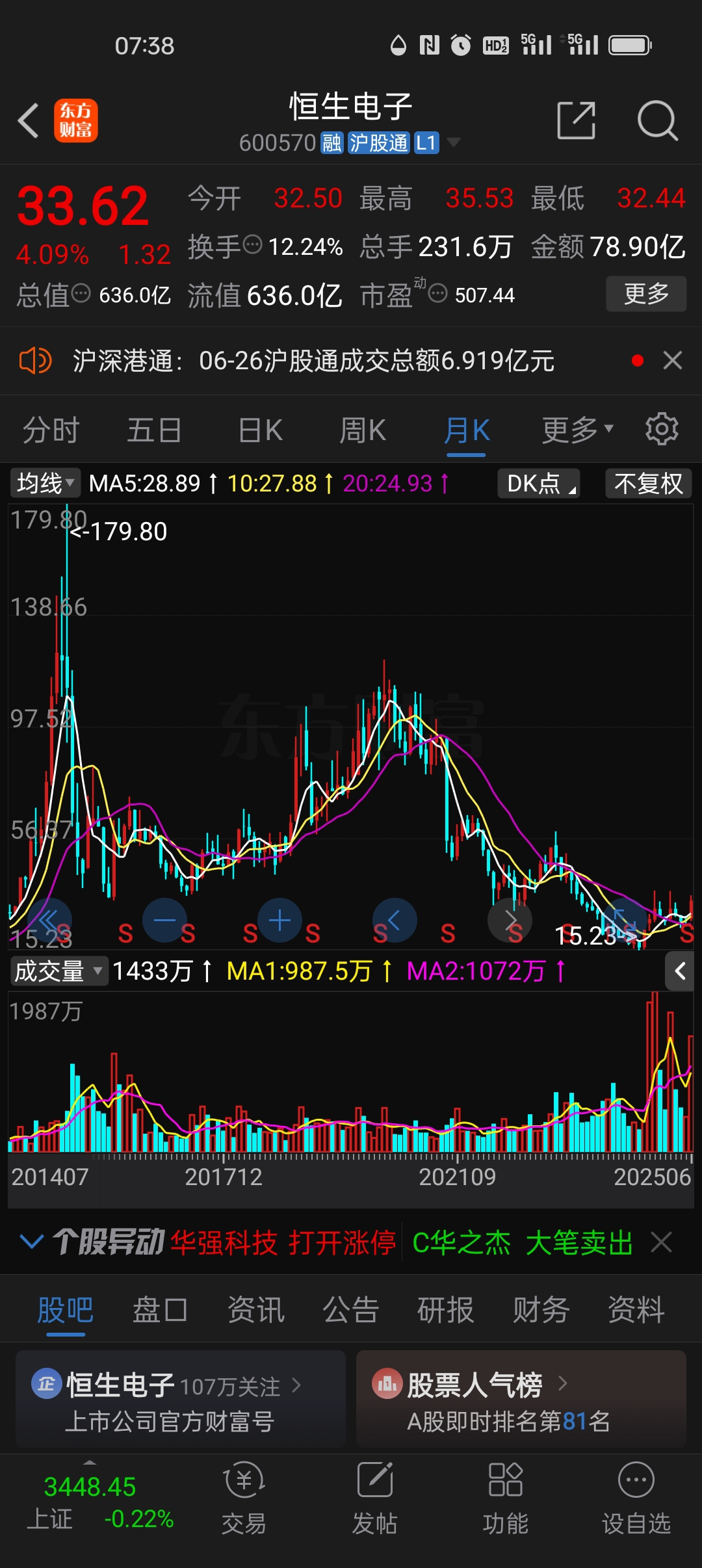Zoom out chart with minus button

pyautogui.click(x=164, y=921)
